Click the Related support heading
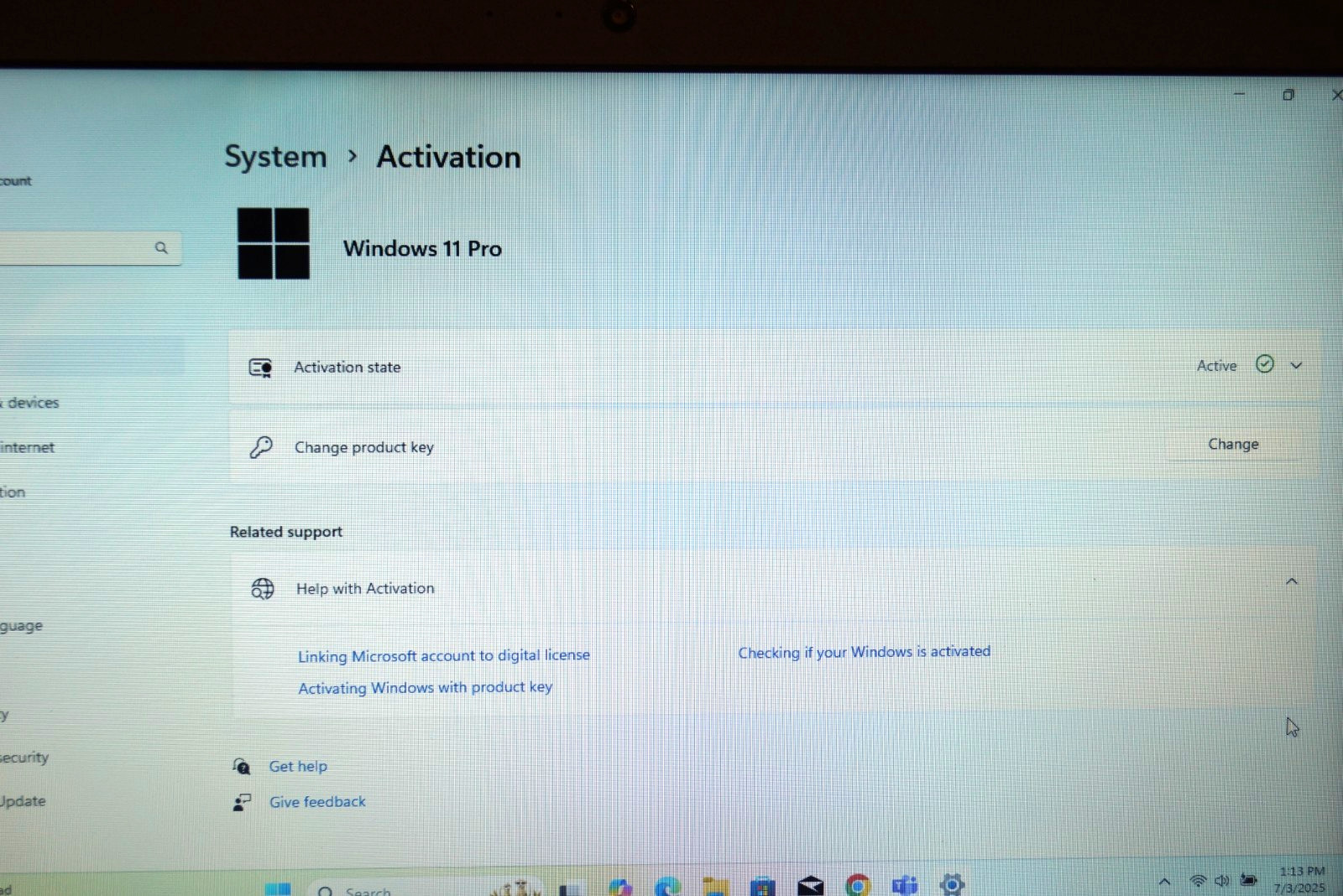The width and height of the screenshot is (1343, 896). tap(286, 532)
